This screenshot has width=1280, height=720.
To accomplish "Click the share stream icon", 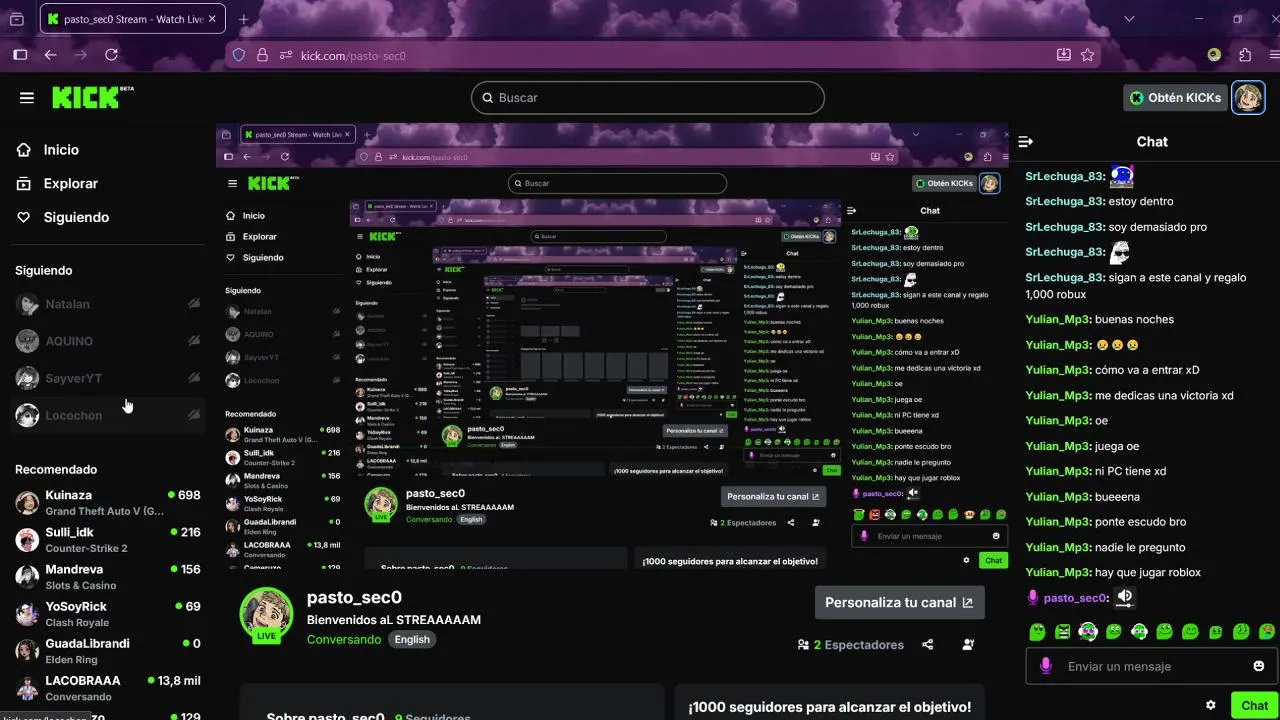I will point(928,645).
